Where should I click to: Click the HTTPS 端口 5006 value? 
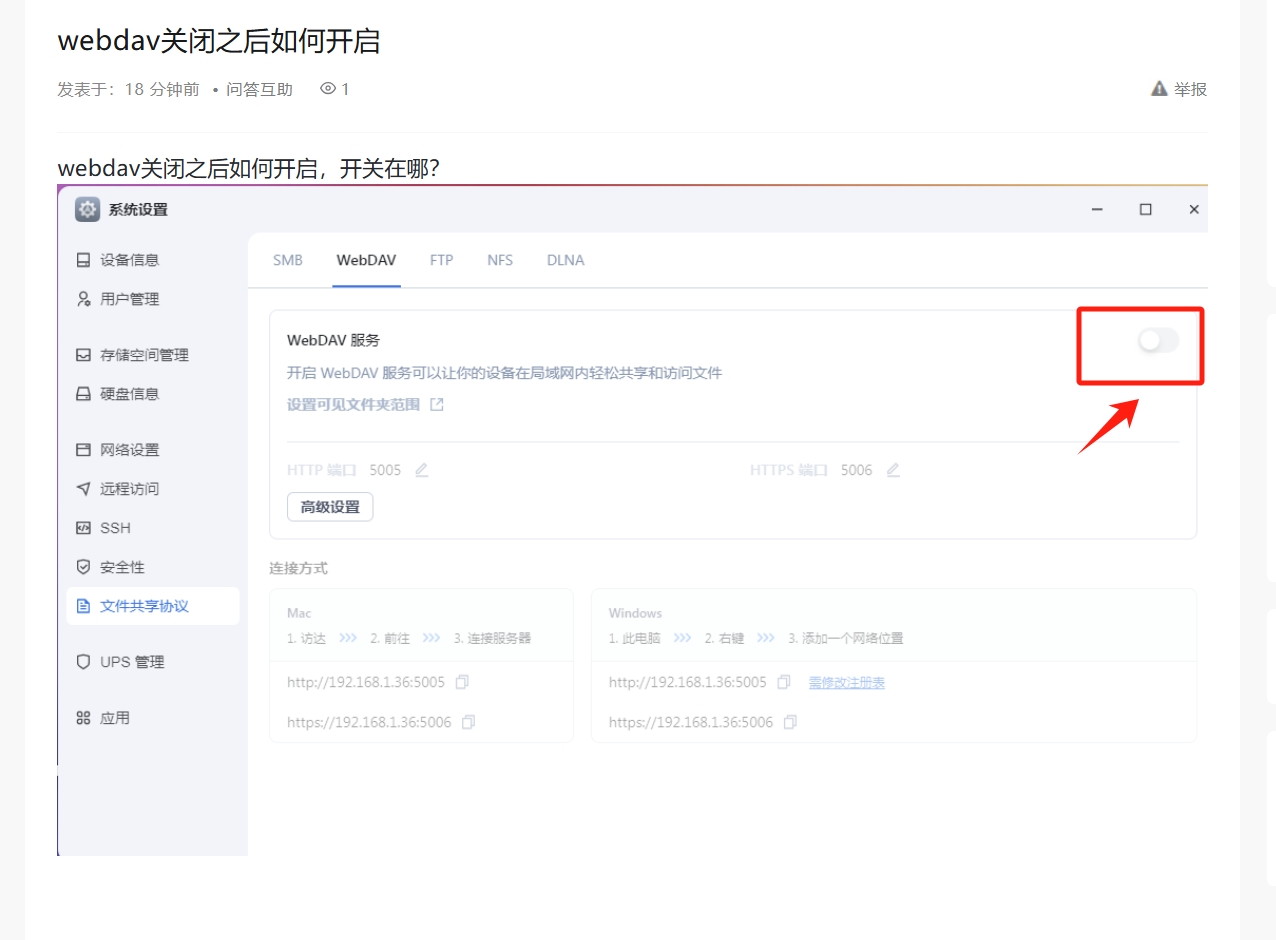tap(856, 470)
